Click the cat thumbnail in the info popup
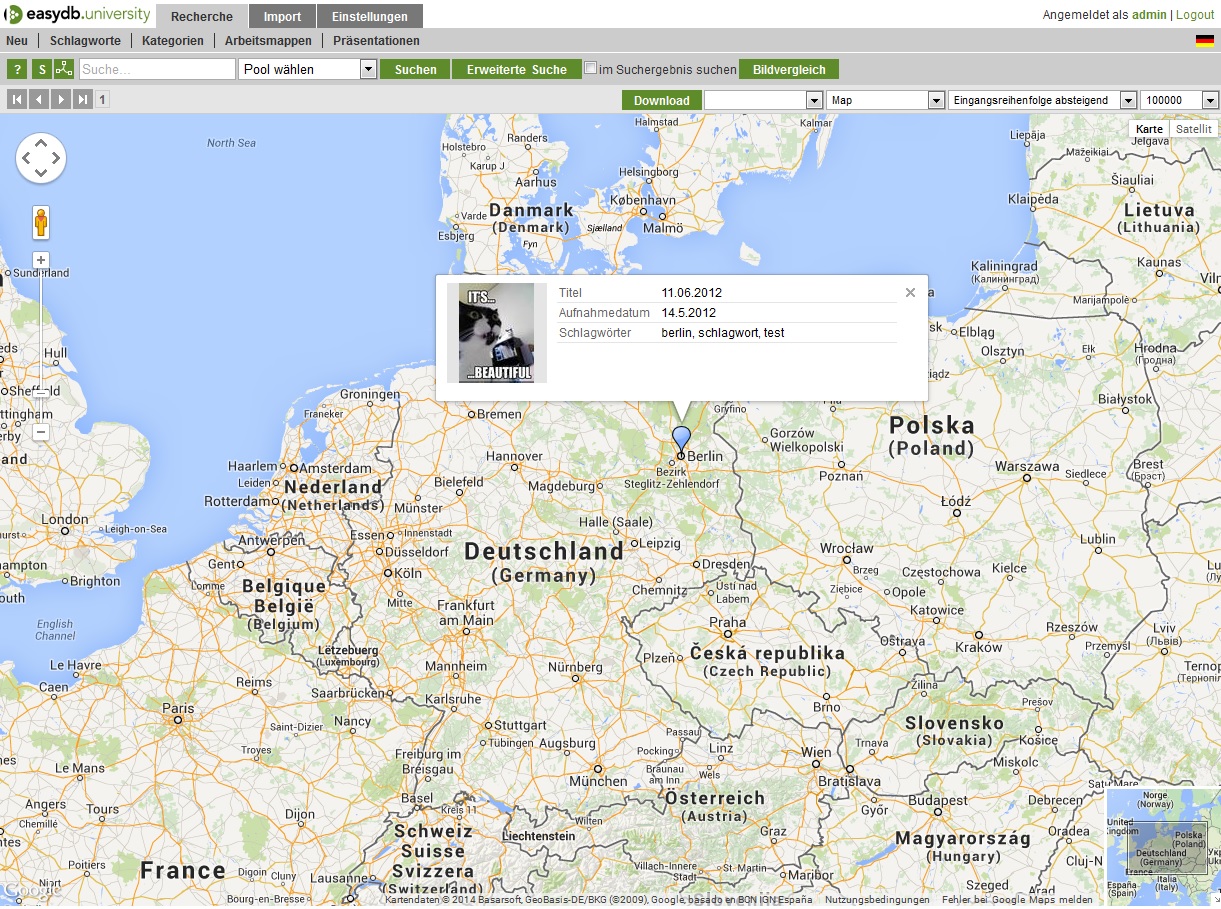 click(497, 333)
